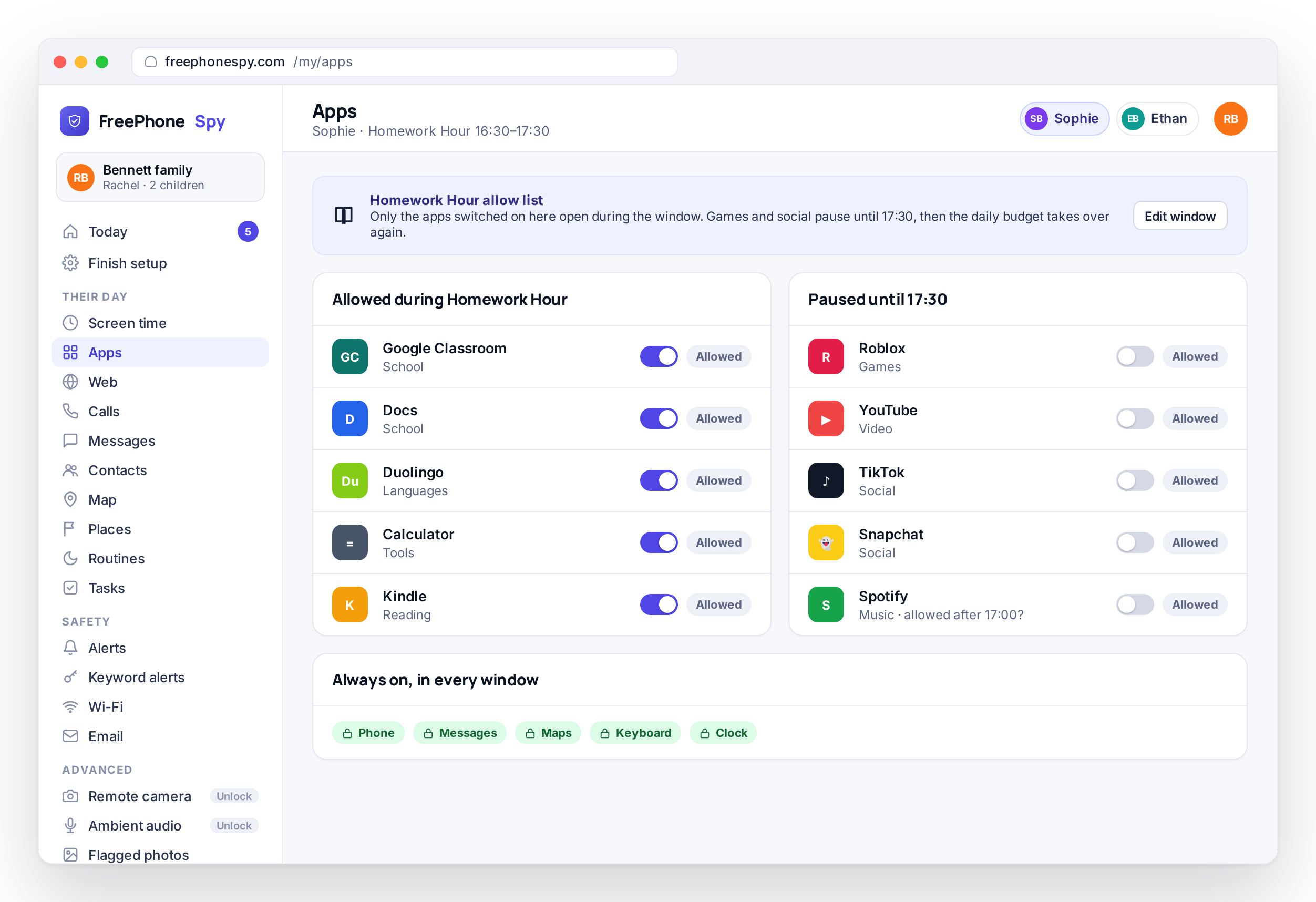This screenshot has width=1316, height=902.
Task: Enable the Roblox toggle
Action: (x=1135, y=357)
